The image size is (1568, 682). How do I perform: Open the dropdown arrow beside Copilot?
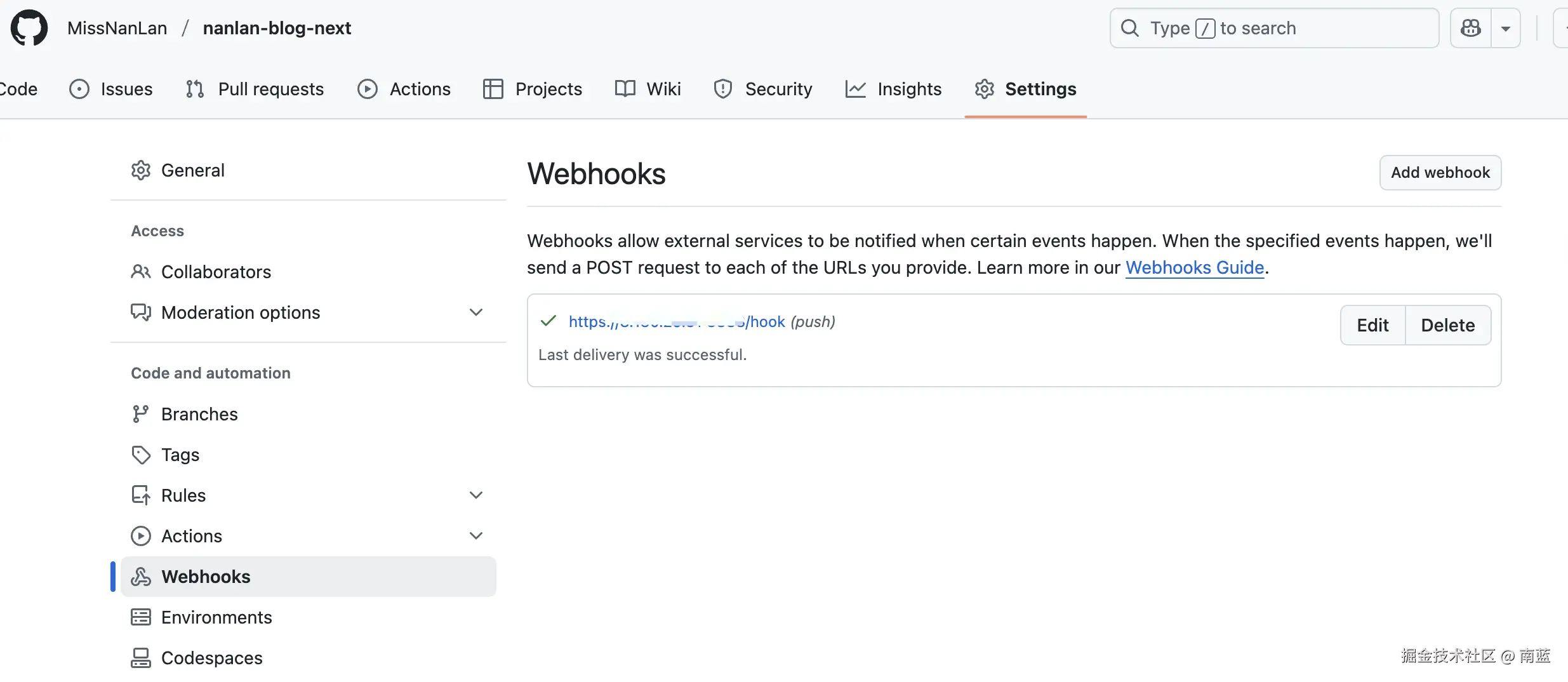(1505, 28)
